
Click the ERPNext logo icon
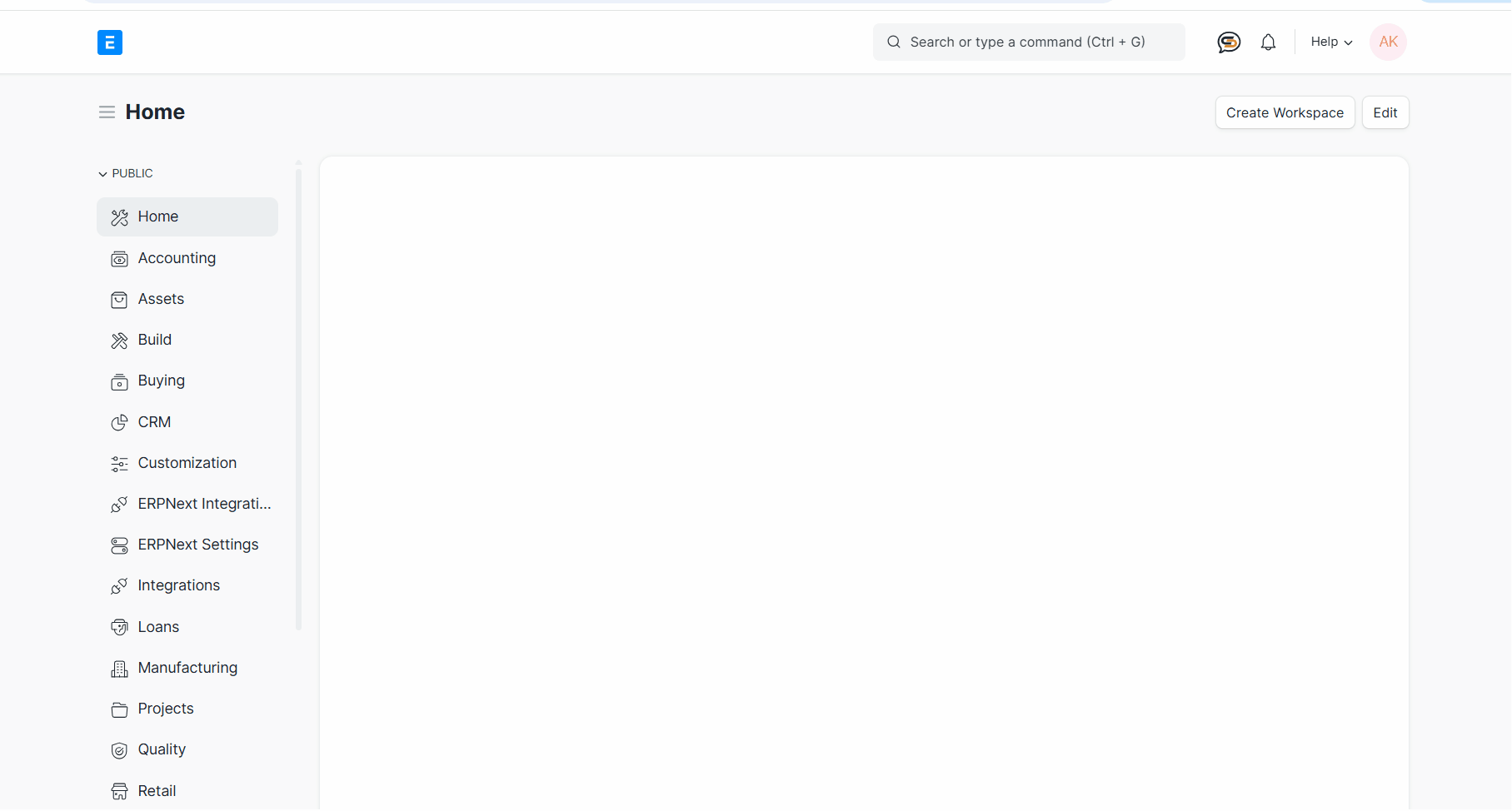[110, 42]
